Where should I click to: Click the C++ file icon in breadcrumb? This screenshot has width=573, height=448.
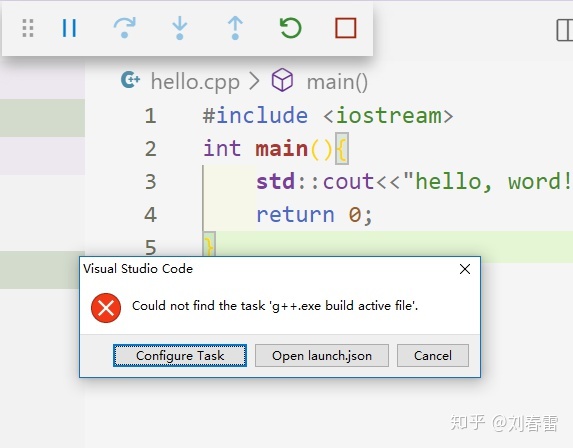coord(130,80)
